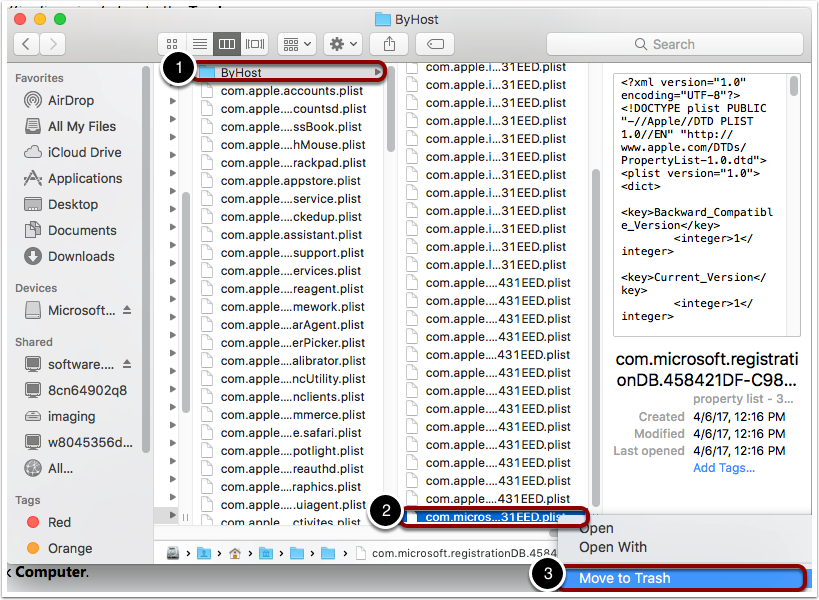Open Documents from sidebar
819x600 pixels.
tap(82, 230)
